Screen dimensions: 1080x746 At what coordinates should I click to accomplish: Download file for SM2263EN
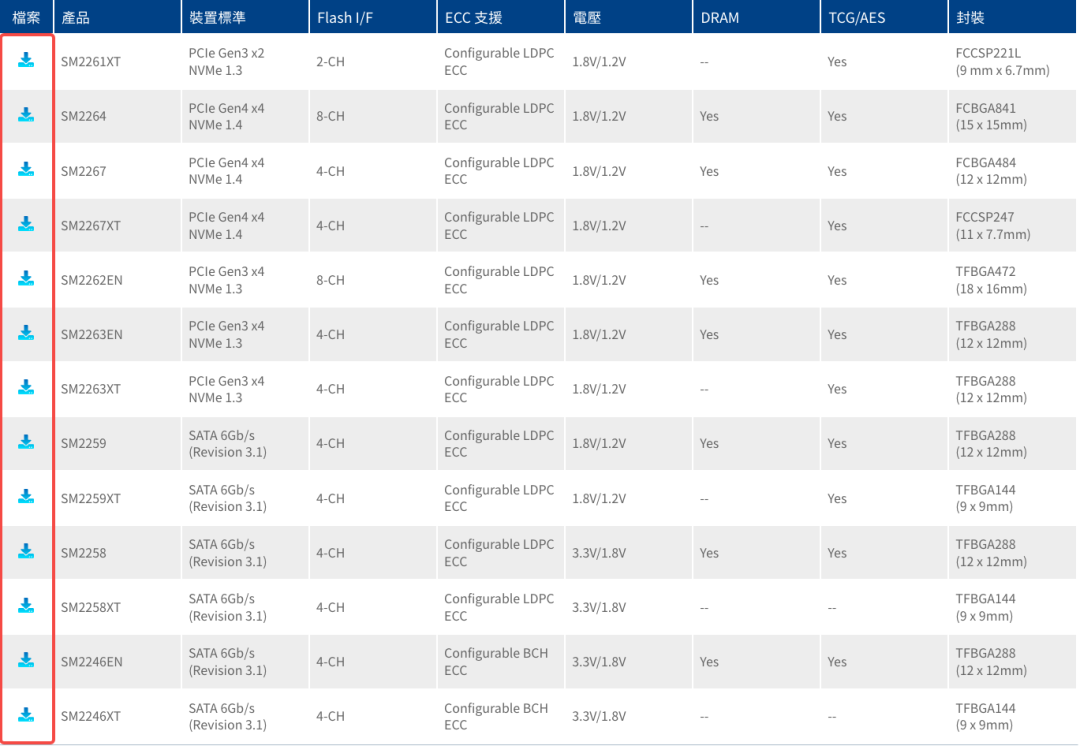pyautogui.click(x=26, y=333)
